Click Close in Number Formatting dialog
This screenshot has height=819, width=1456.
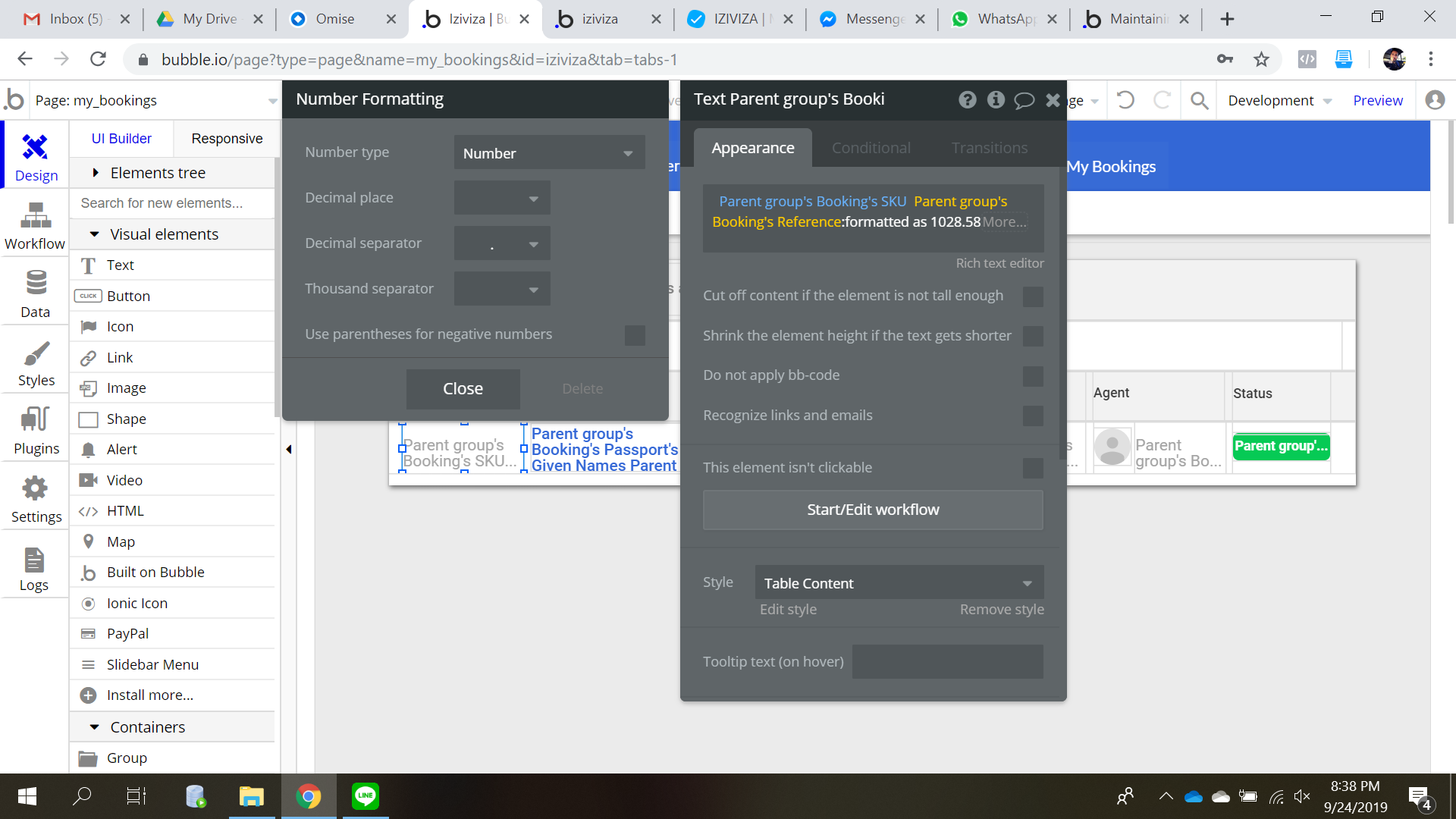(463, 388)
